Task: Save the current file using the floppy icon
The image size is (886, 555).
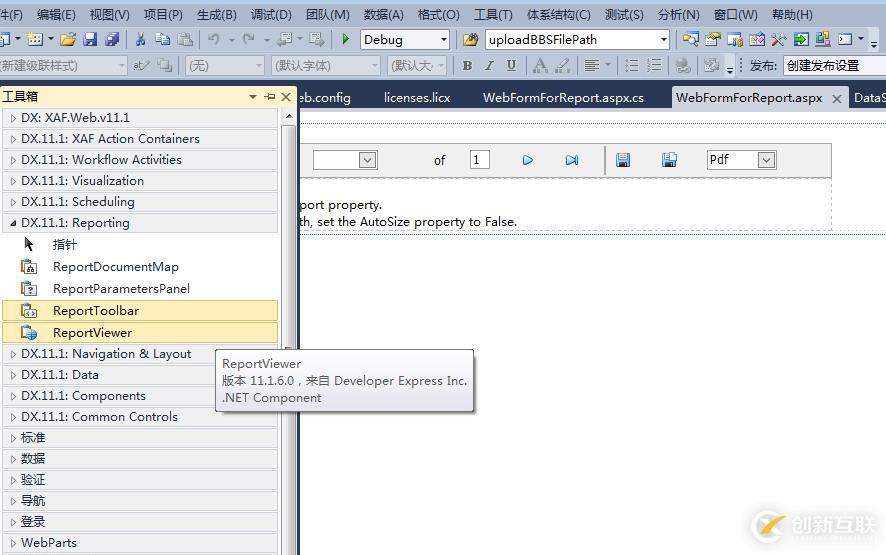Action: pyautogui.click(x=90, y=39)
